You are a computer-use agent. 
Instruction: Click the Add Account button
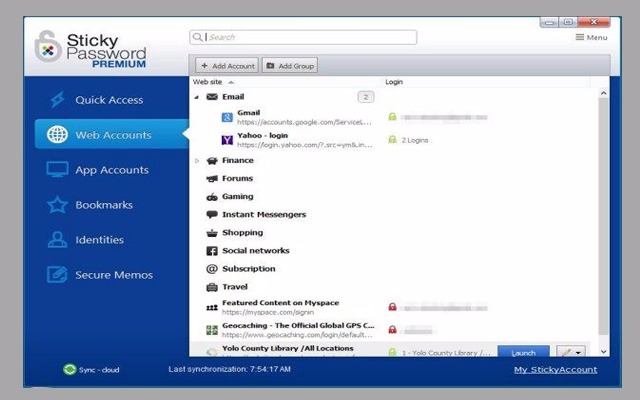click(x=227, y=66)
